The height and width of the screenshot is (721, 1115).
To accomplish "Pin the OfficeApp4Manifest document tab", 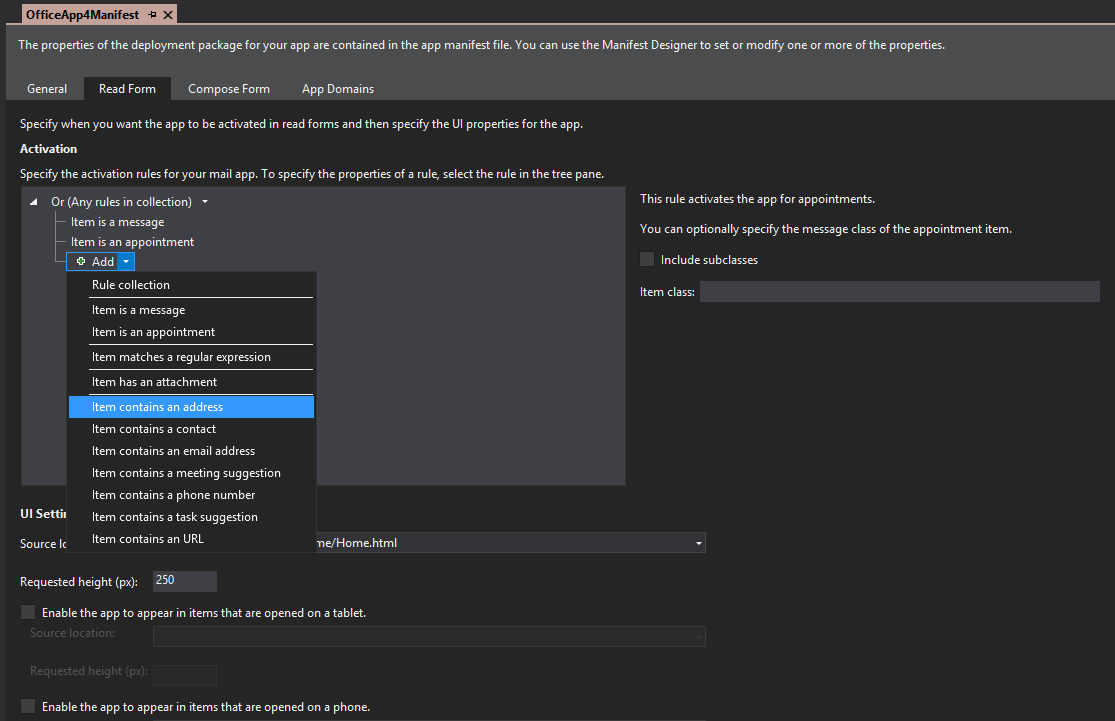I will coord(152,14).
